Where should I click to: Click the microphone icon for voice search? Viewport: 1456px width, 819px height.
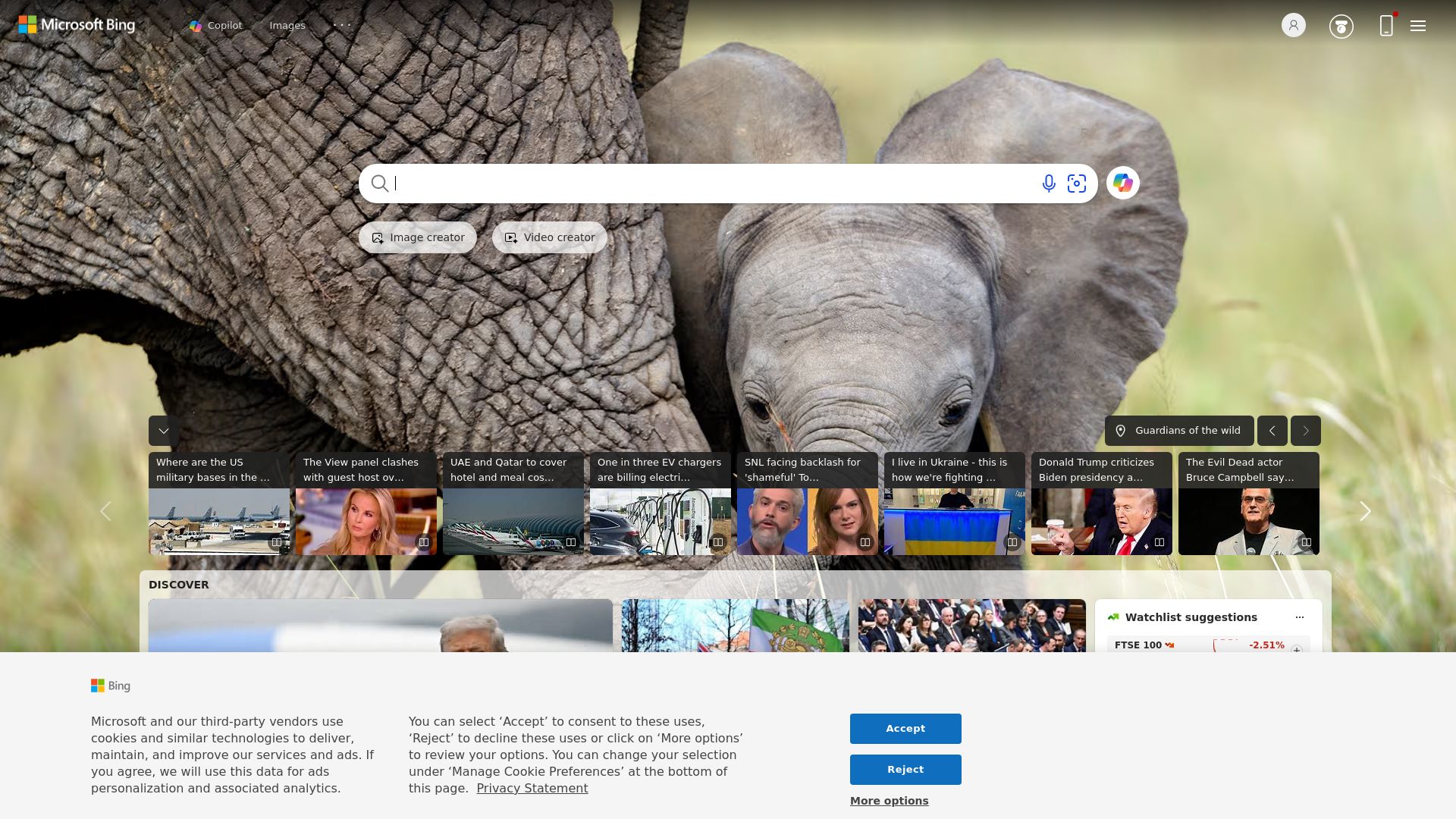tap(1049, 184)
